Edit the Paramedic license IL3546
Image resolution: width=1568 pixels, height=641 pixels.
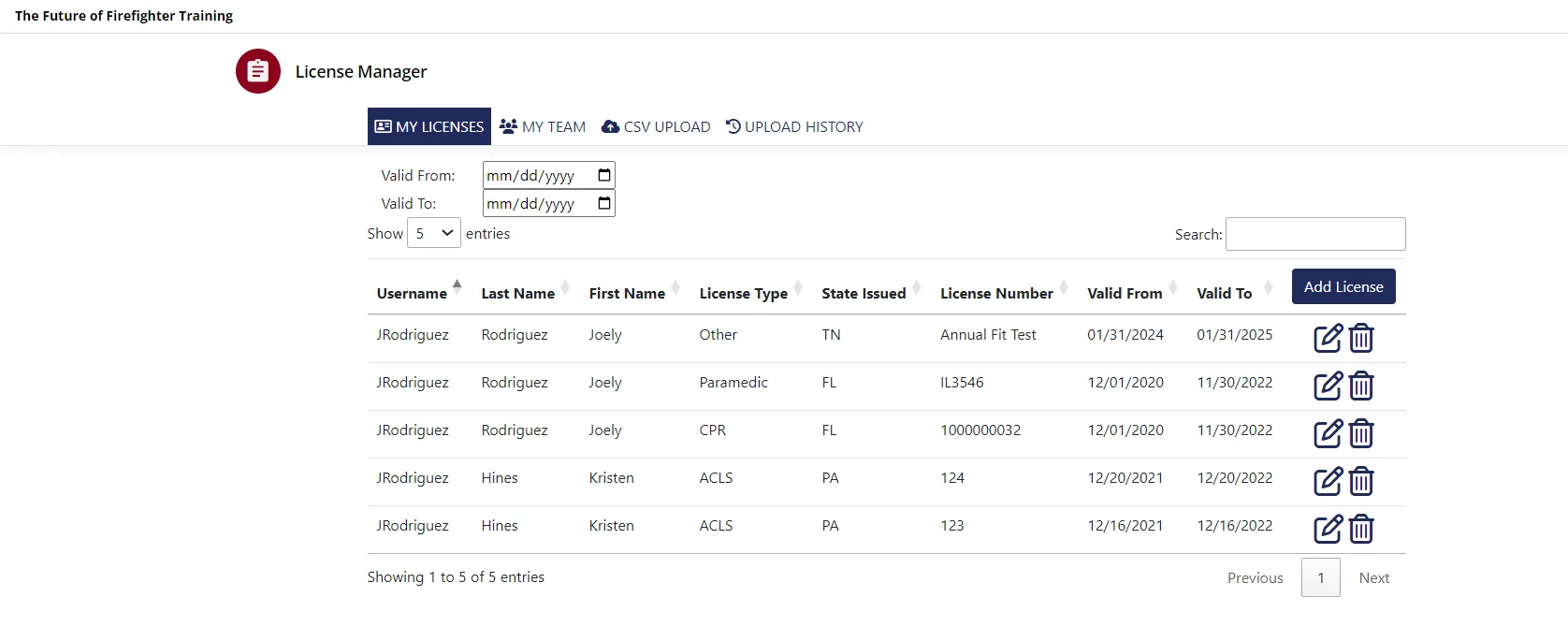coord(1328,386)
